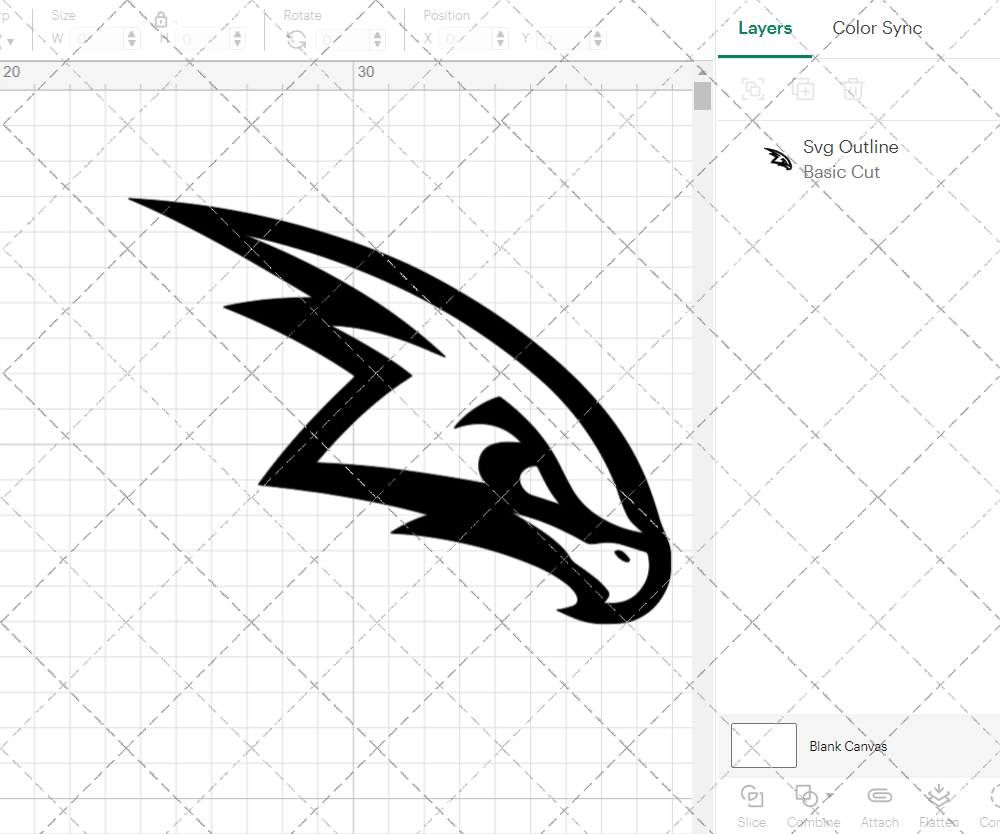The image size is (1000, 834).
Task: Click the Svg Outline layer thumbnail
Action: [778, 157]
